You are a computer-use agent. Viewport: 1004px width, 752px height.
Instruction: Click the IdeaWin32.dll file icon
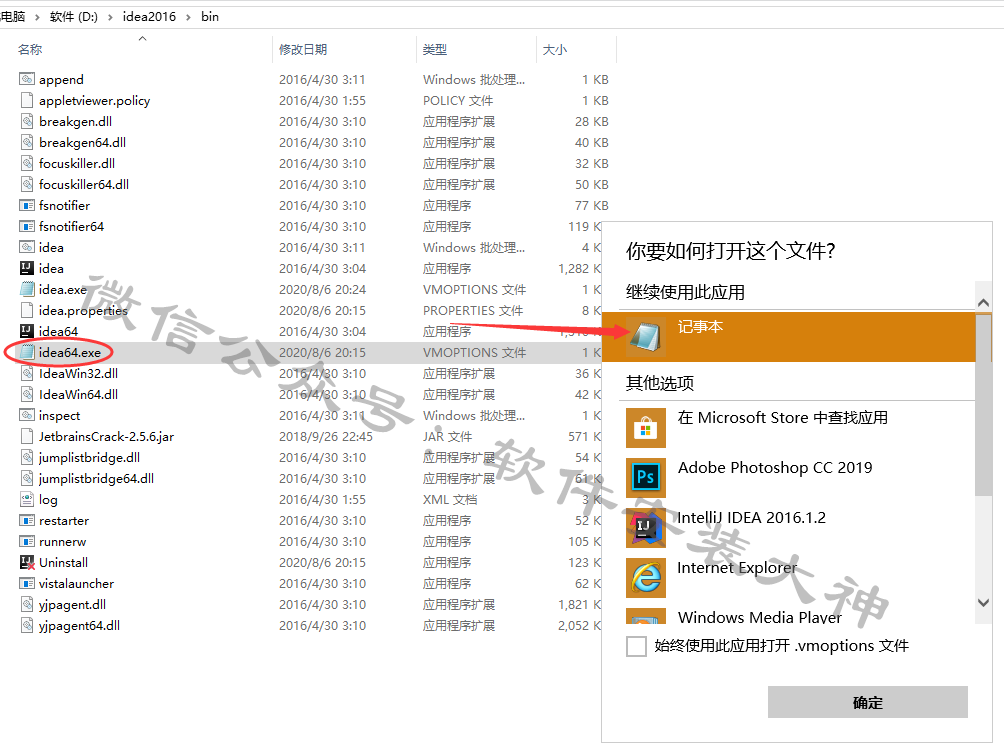[27, 373]
